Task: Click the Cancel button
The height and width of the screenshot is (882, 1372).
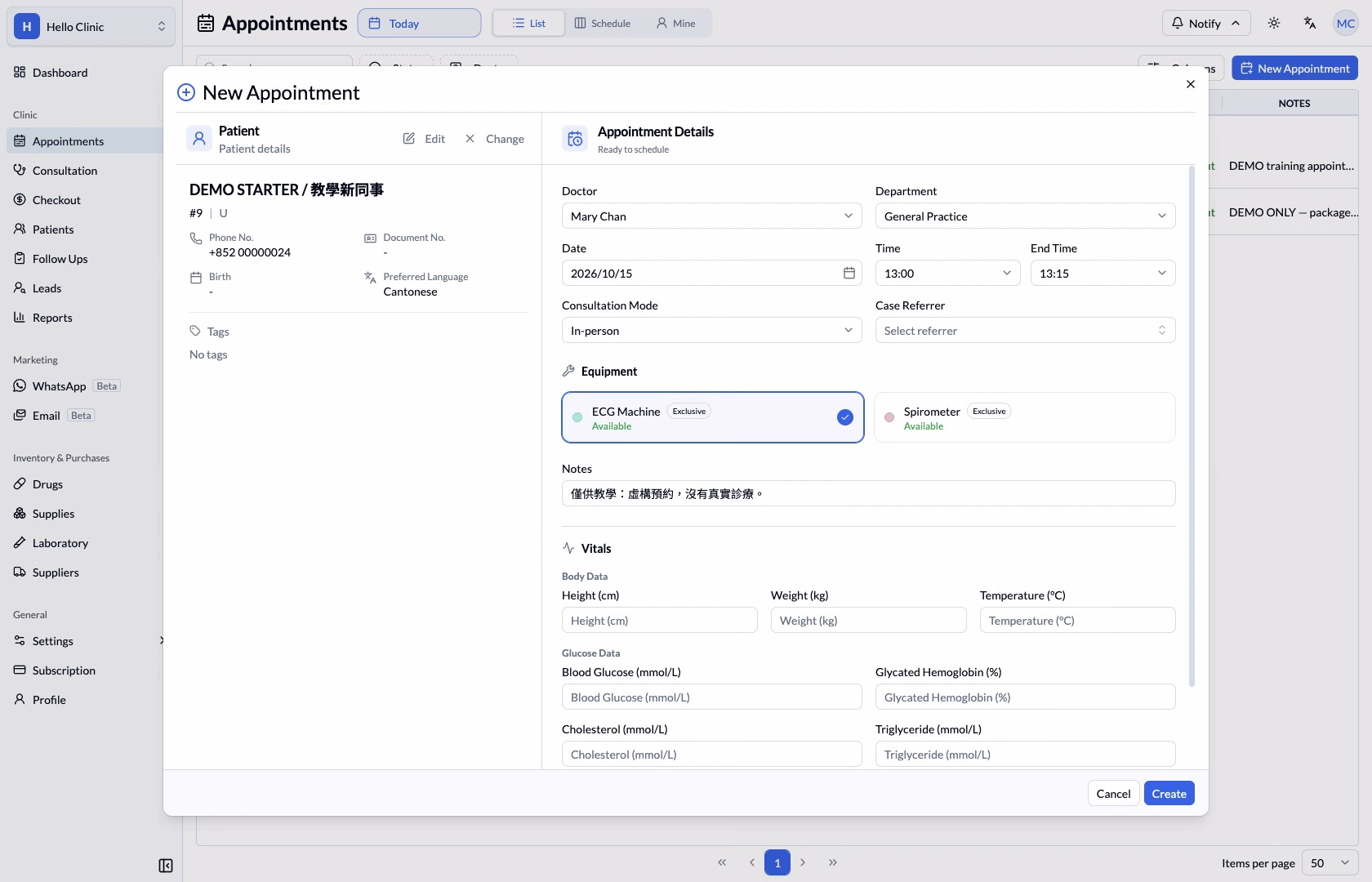Action: pos(1113,793)
